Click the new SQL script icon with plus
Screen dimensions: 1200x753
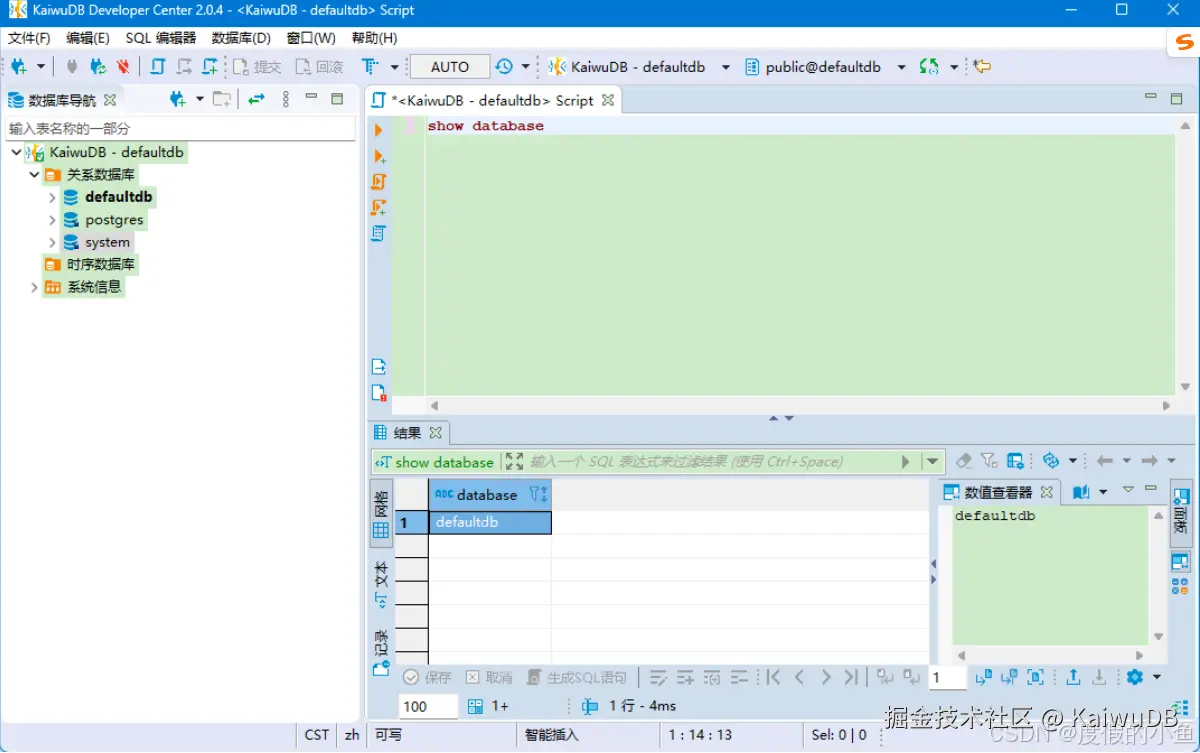point(209,67)
